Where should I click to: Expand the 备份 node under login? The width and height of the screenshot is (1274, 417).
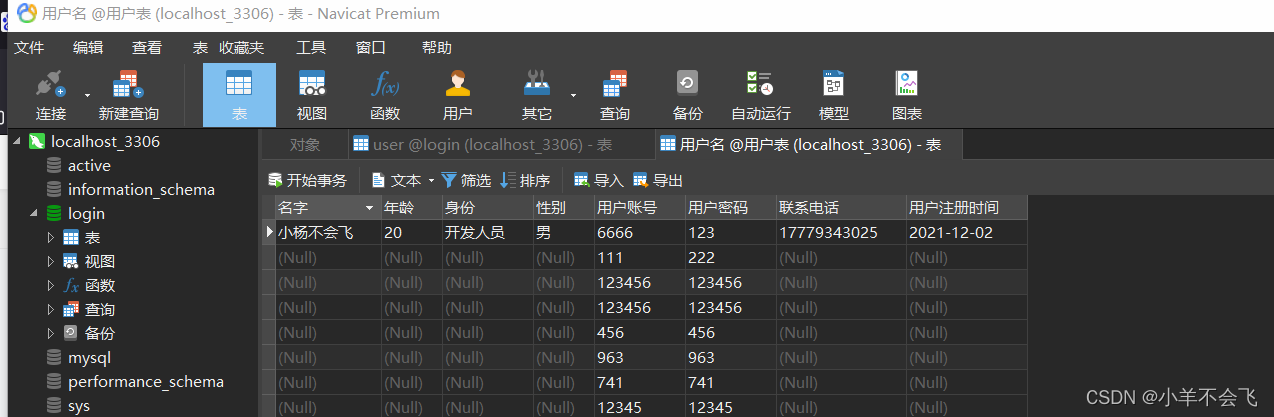pos(51,333)
